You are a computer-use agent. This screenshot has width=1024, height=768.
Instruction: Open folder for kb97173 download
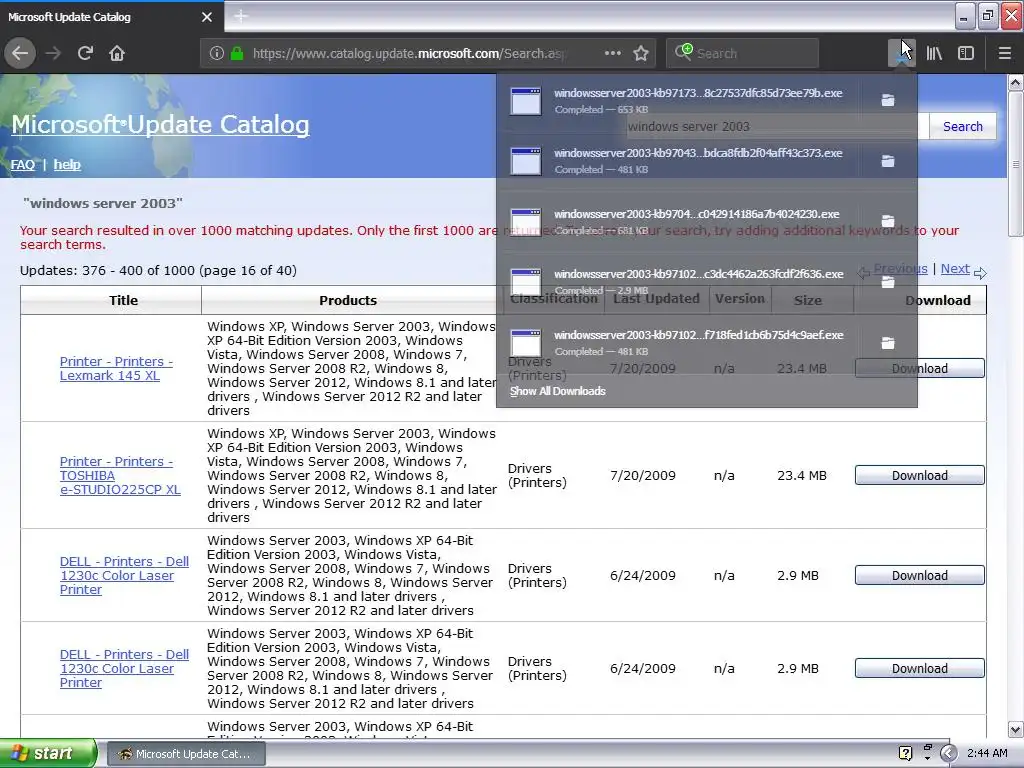coord(888,100)
